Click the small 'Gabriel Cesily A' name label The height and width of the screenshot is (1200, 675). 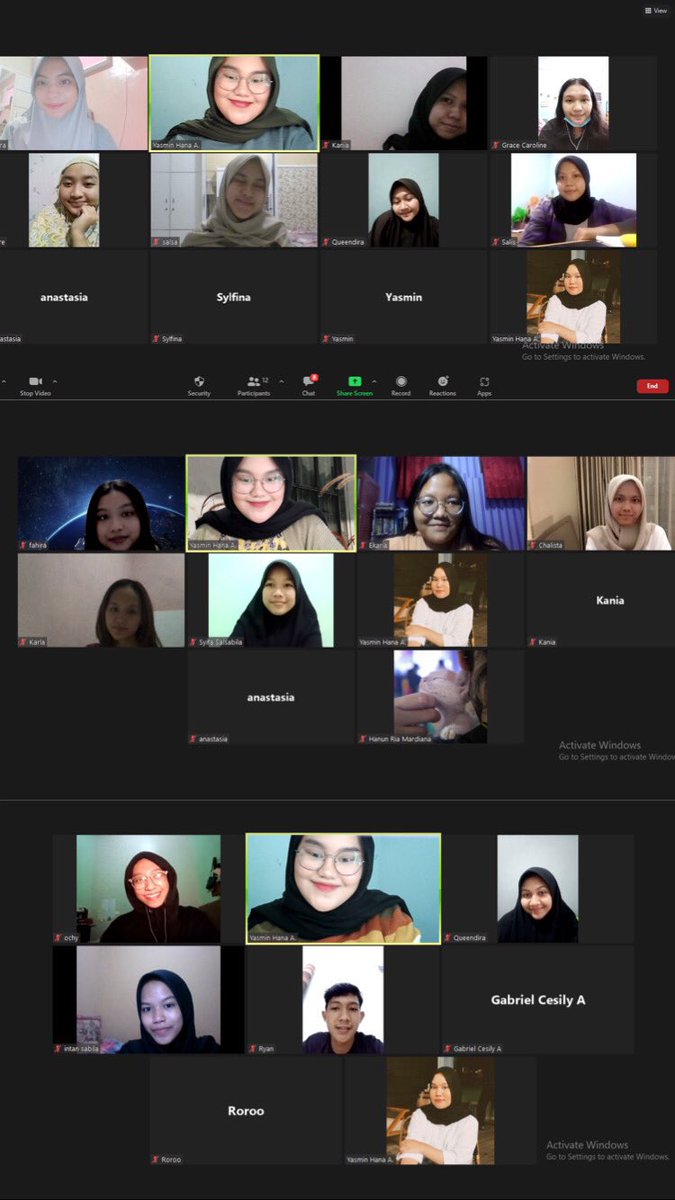point(478,1049)
